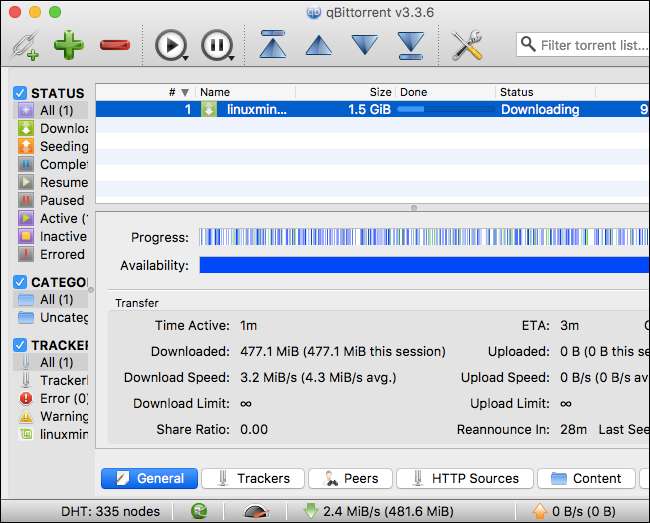Open the General tab
The width and height of the screenshot is (650, 523).
point(149,479)
